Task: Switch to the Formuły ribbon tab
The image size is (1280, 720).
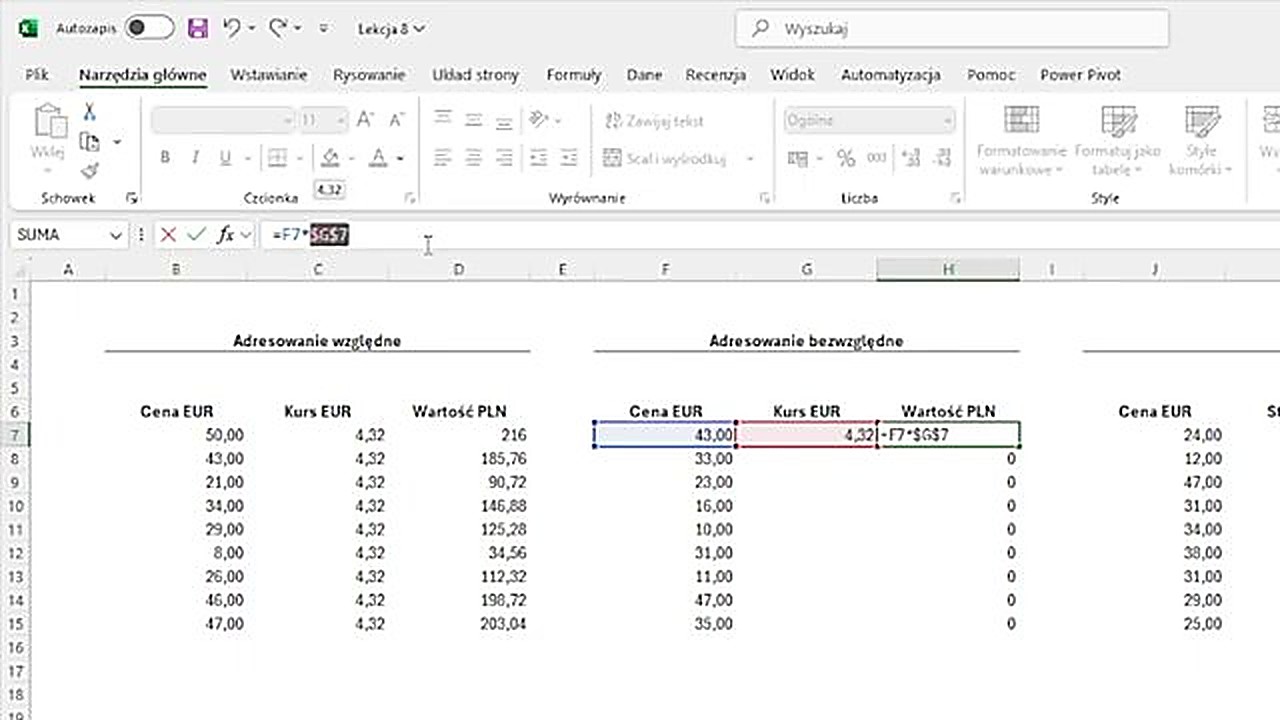Action: coord(573,75)
